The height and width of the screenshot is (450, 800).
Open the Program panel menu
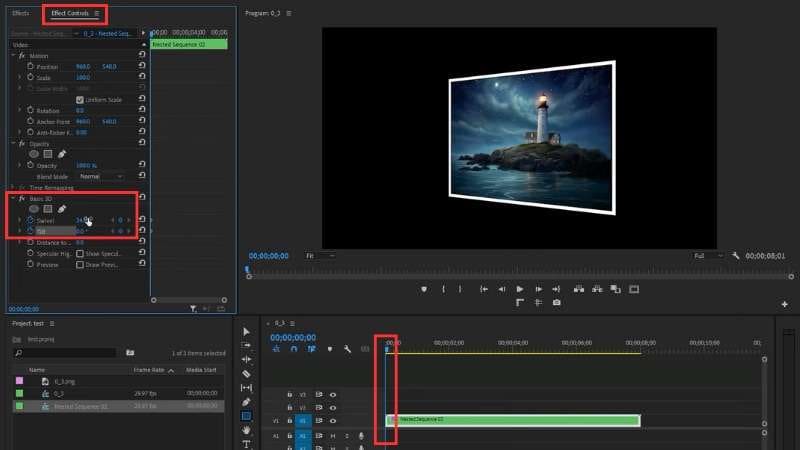(x=289, y=13)
